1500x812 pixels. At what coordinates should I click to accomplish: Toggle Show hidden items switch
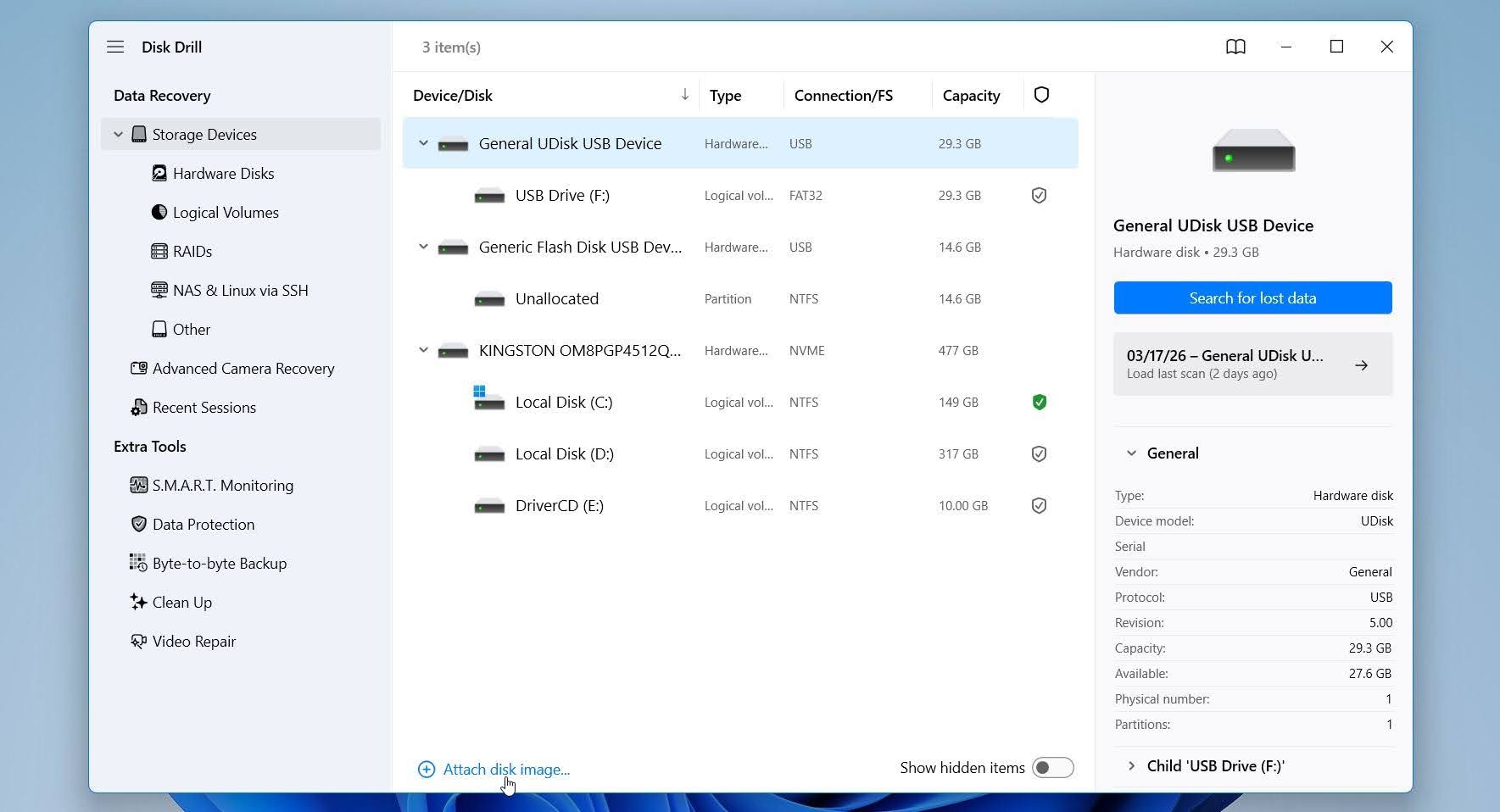pos(1053,767)
